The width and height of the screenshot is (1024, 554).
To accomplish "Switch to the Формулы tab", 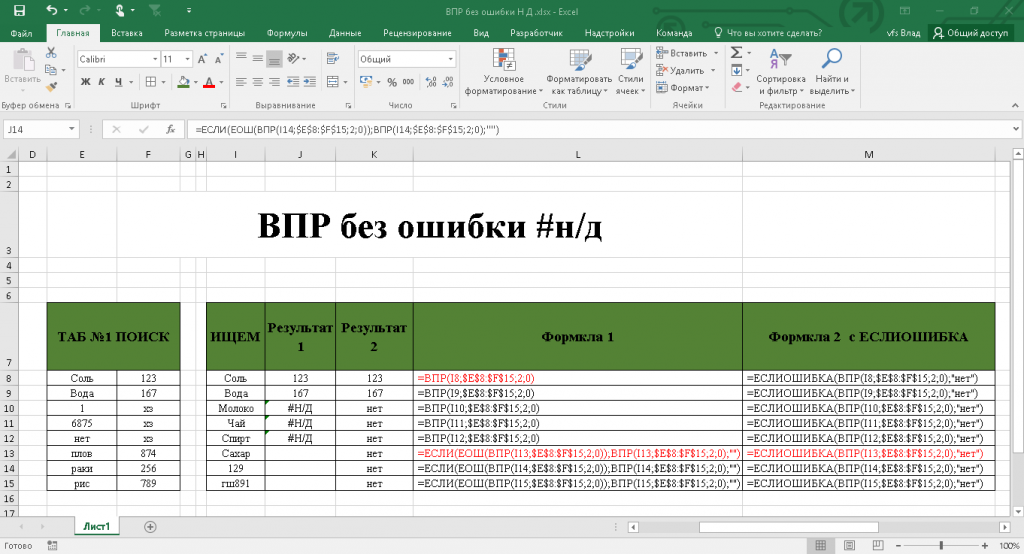I will (287, 33).
